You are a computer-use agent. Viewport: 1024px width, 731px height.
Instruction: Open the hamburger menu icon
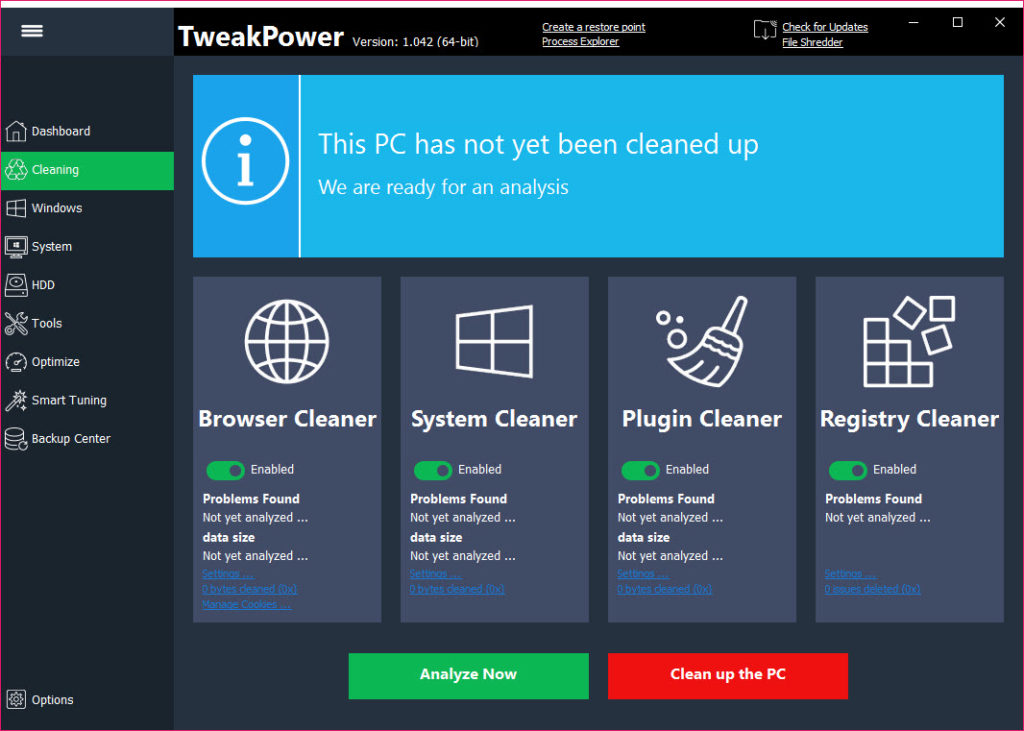[x=31, y=31]
